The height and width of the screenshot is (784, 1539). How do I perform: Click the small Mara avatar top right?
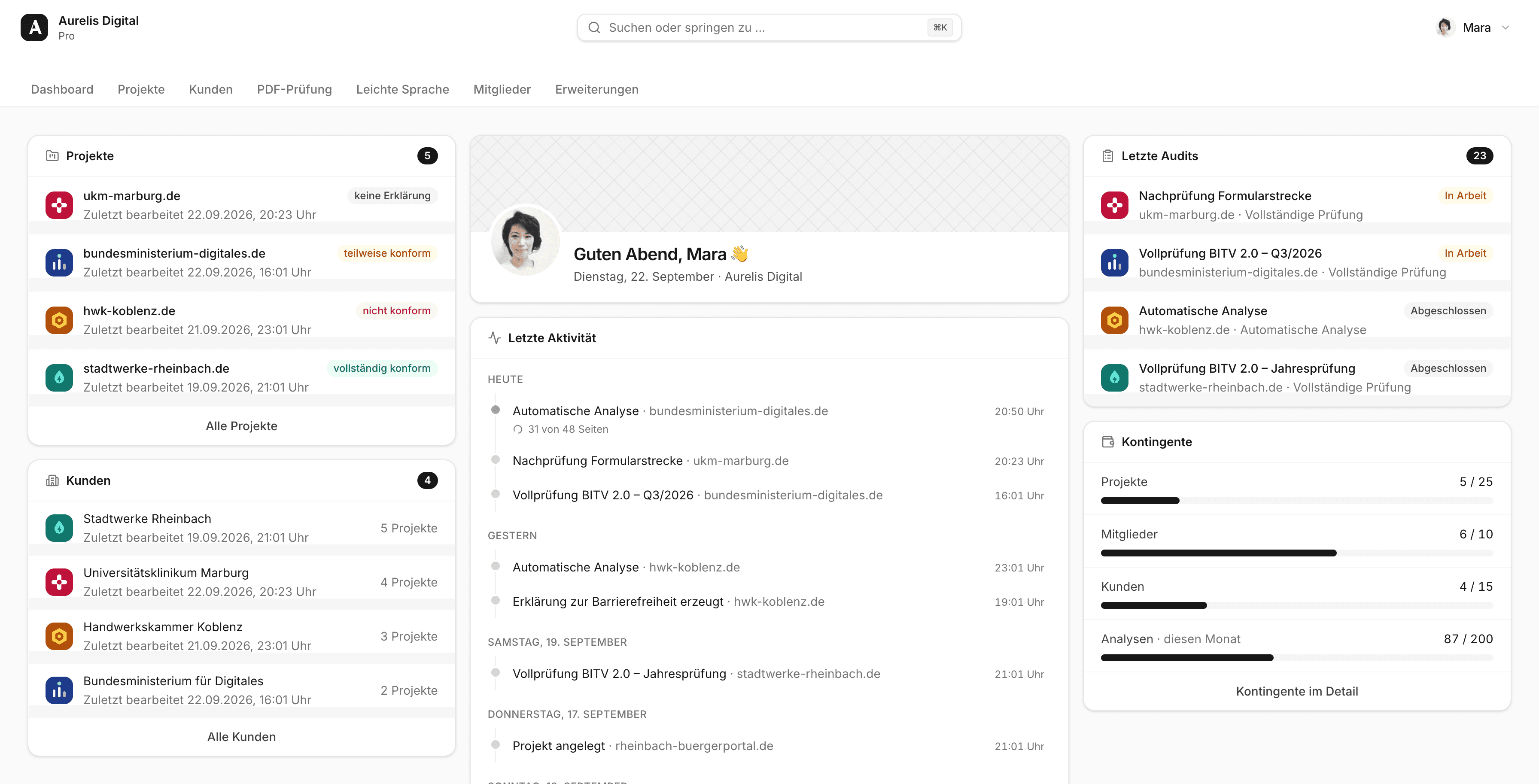1445,27
